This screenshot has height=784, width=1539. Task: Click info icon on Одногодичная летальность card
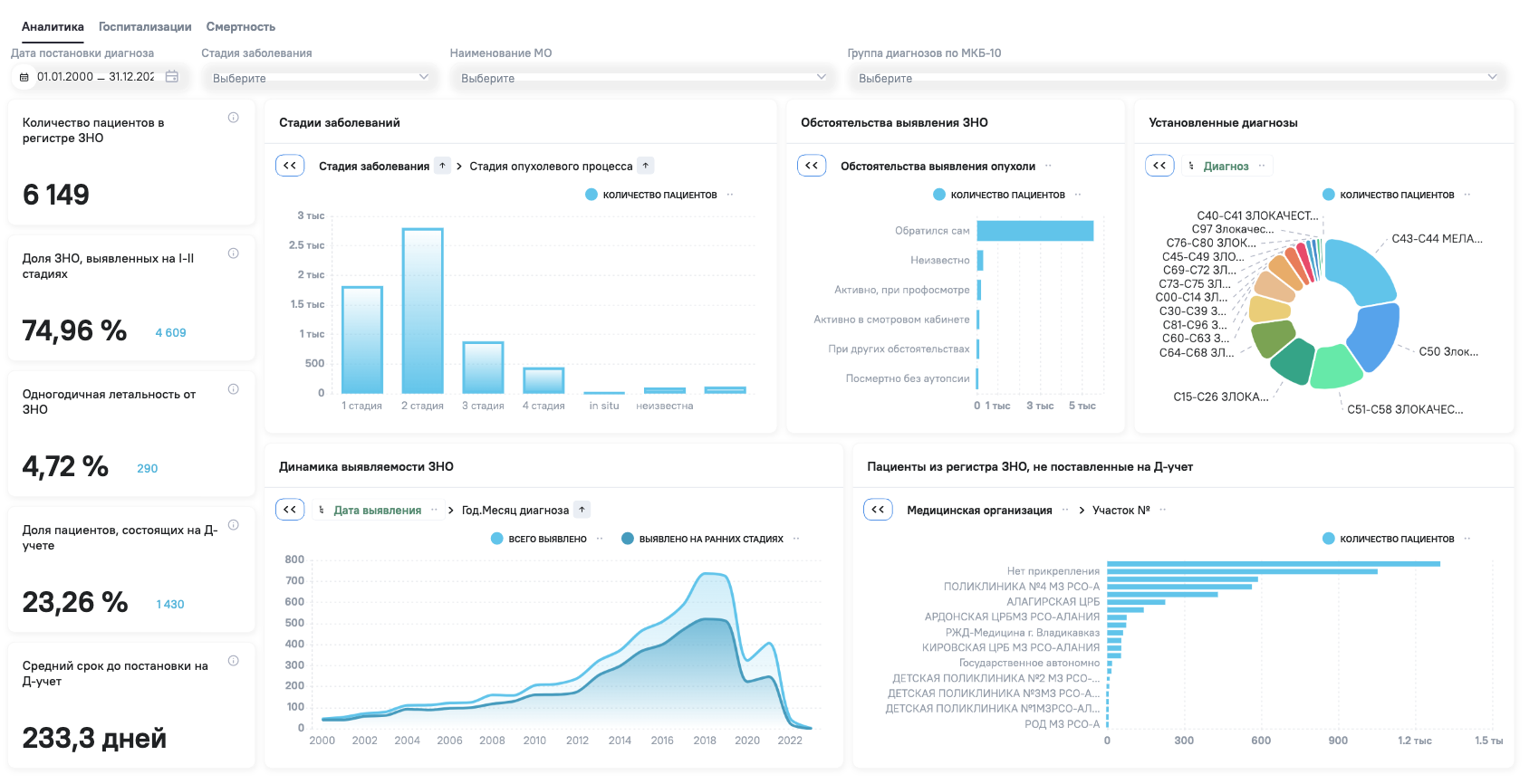(234, 389)
